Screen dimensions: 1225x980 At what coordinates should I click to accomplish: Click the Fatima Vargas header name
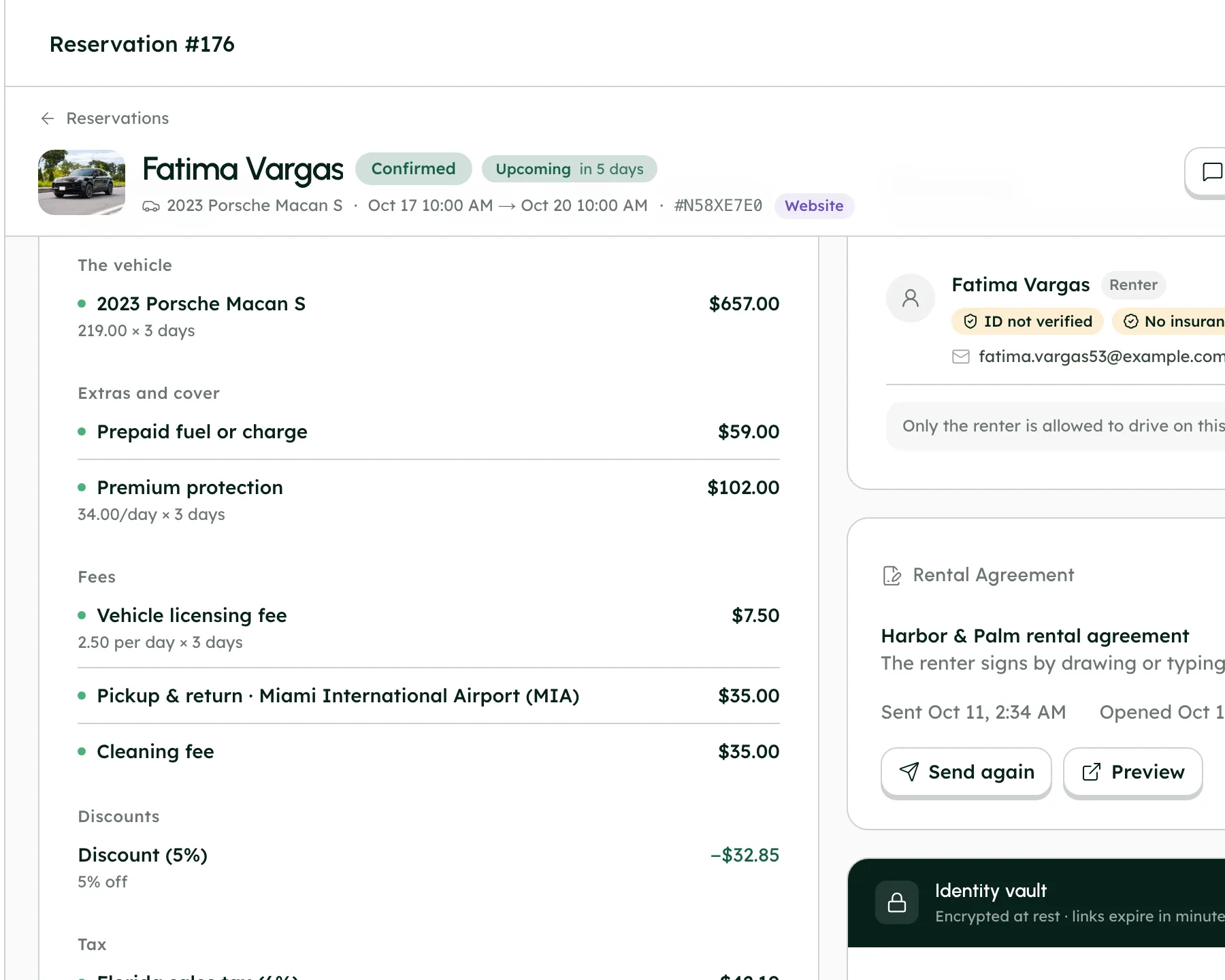(243, 169)
